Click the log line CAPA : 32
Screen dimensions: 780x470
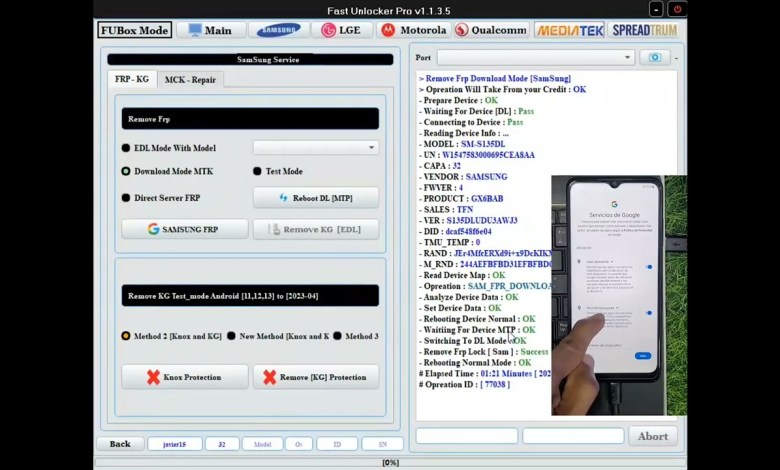pos(440,166)
